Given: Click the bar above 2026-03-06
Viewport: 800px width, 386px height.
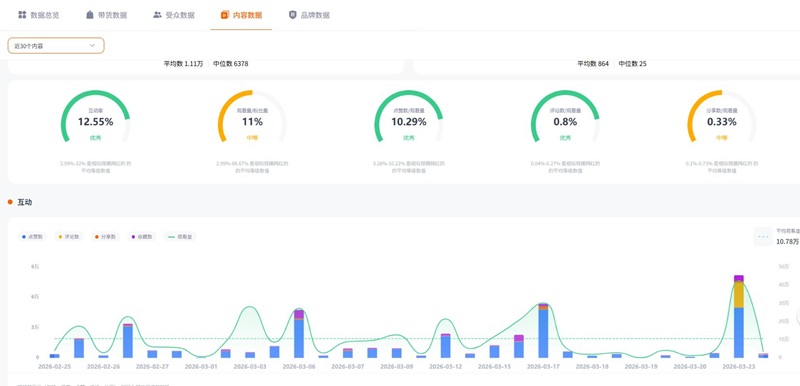Looking at the screenshot, I should tap(299, 333).
